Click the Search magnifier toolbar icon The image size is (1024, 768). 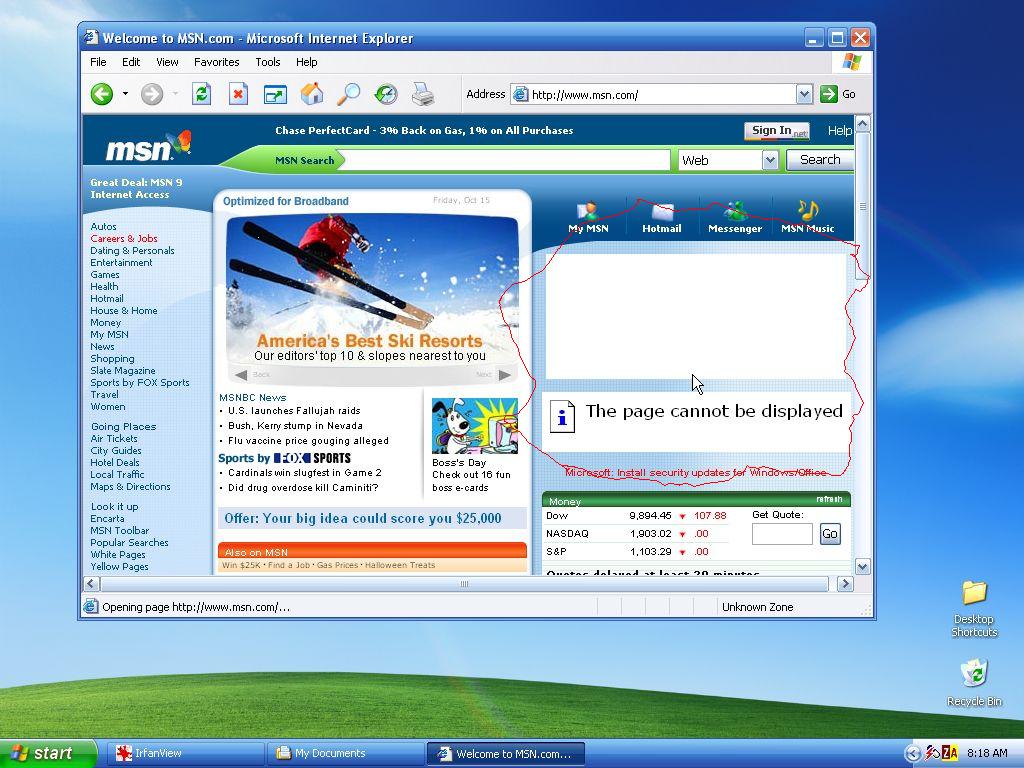(x=349, y=94)
